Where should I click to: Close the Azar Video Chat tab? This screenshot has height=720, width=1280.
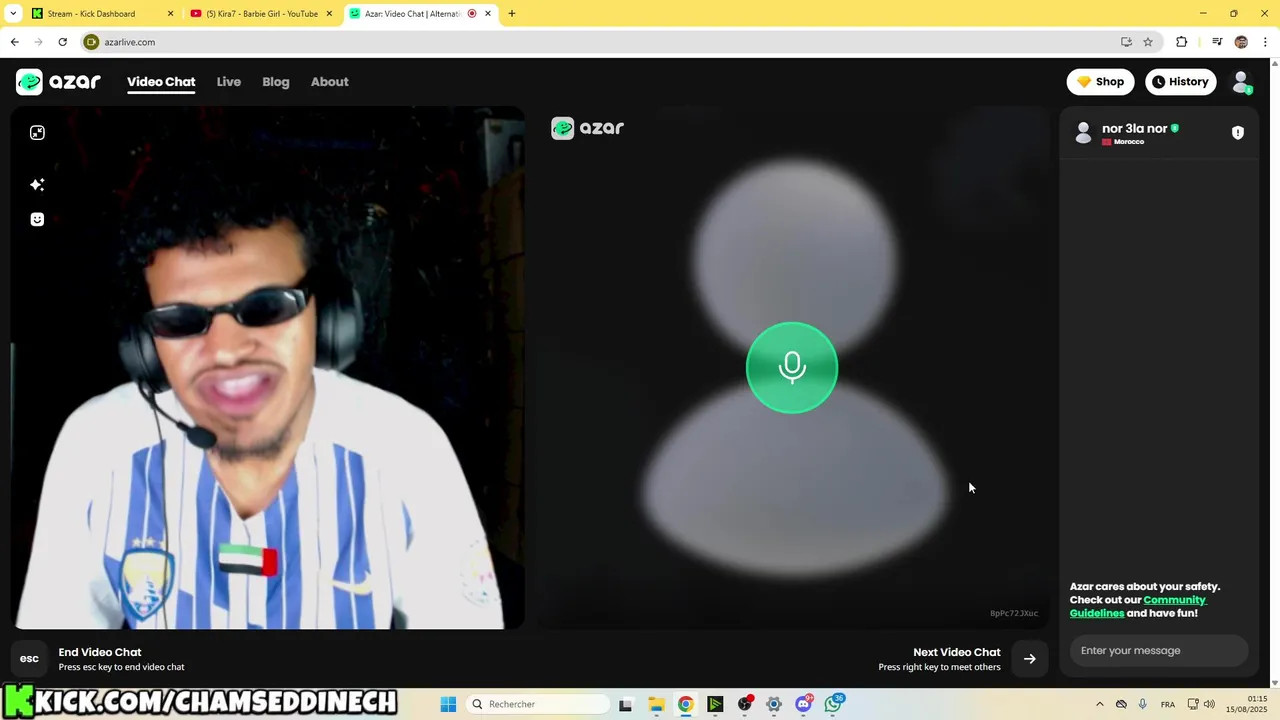coord(488,14)
